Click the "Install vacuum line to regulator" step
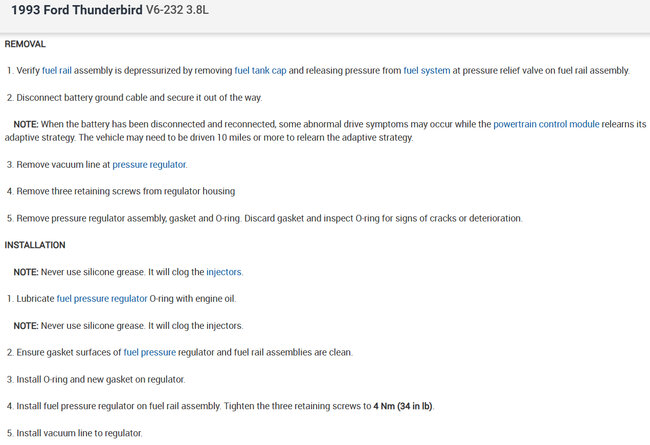Screen dimensions: 650x445 (x=80, y=433)
